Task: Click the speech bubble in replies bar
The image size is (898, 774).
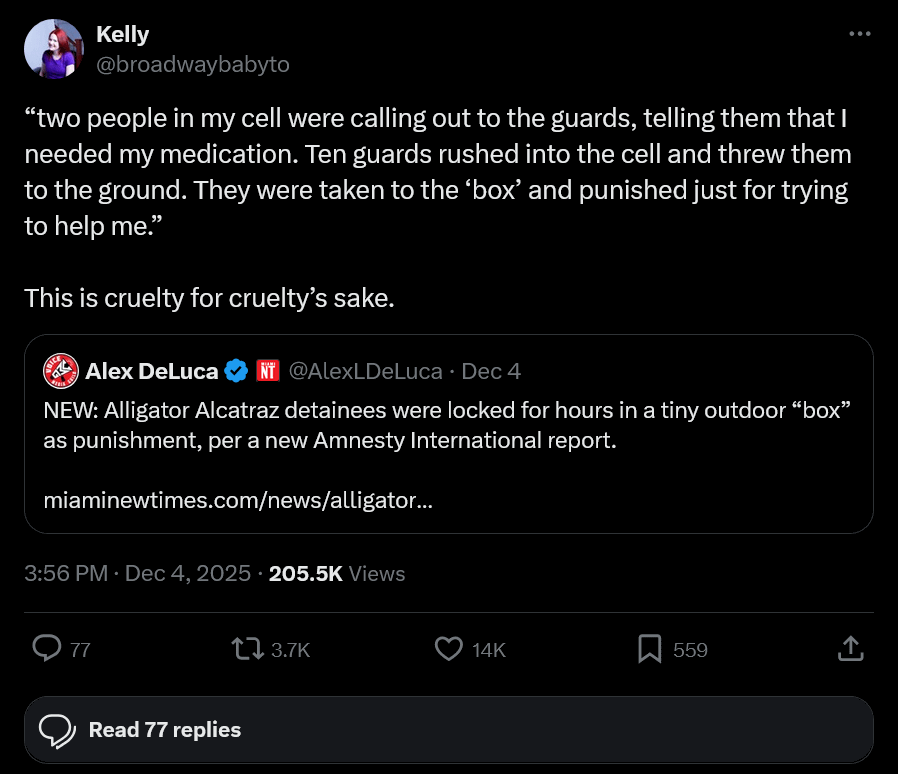Action: click(x=58, y=730)
